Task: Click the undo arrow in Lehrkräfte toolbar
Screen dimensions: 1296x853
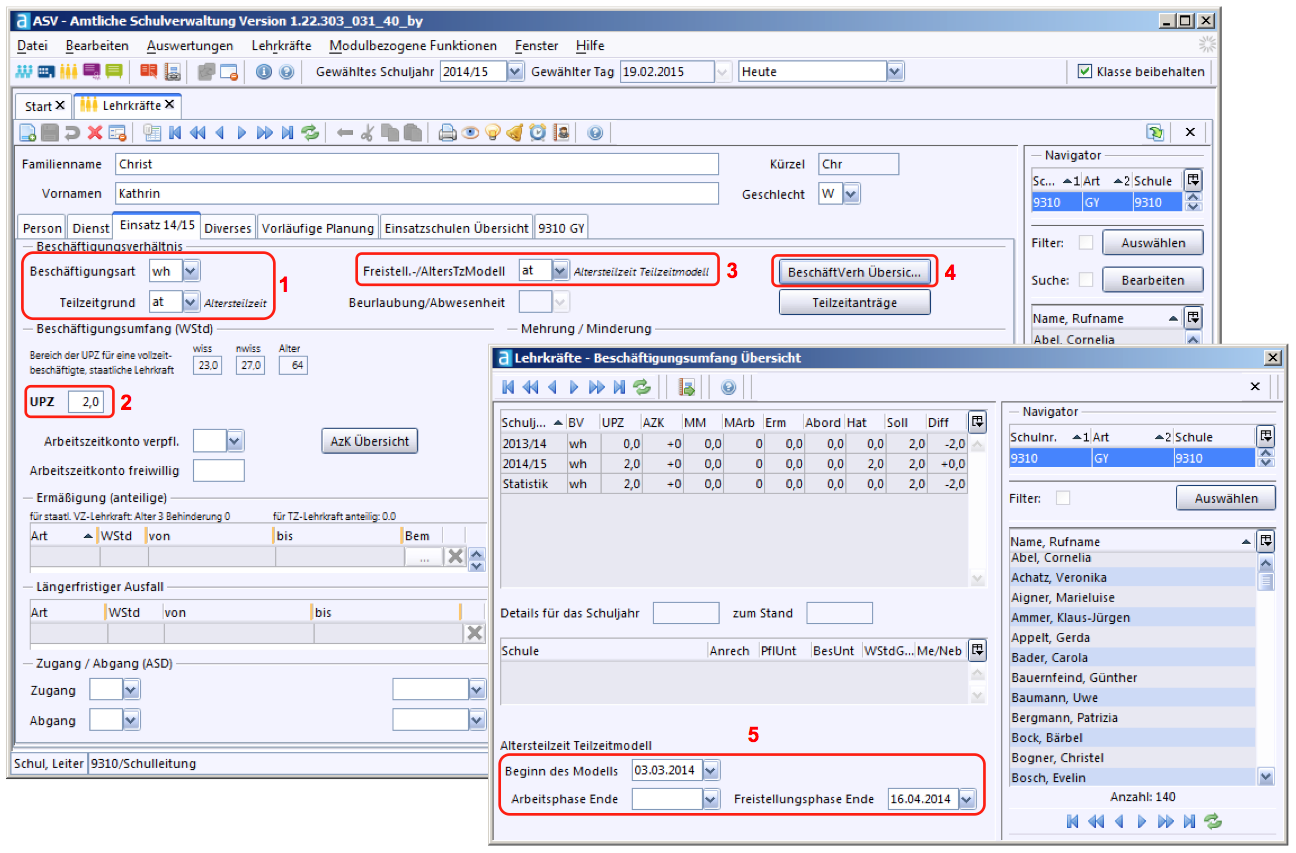Action: (72, 133)
